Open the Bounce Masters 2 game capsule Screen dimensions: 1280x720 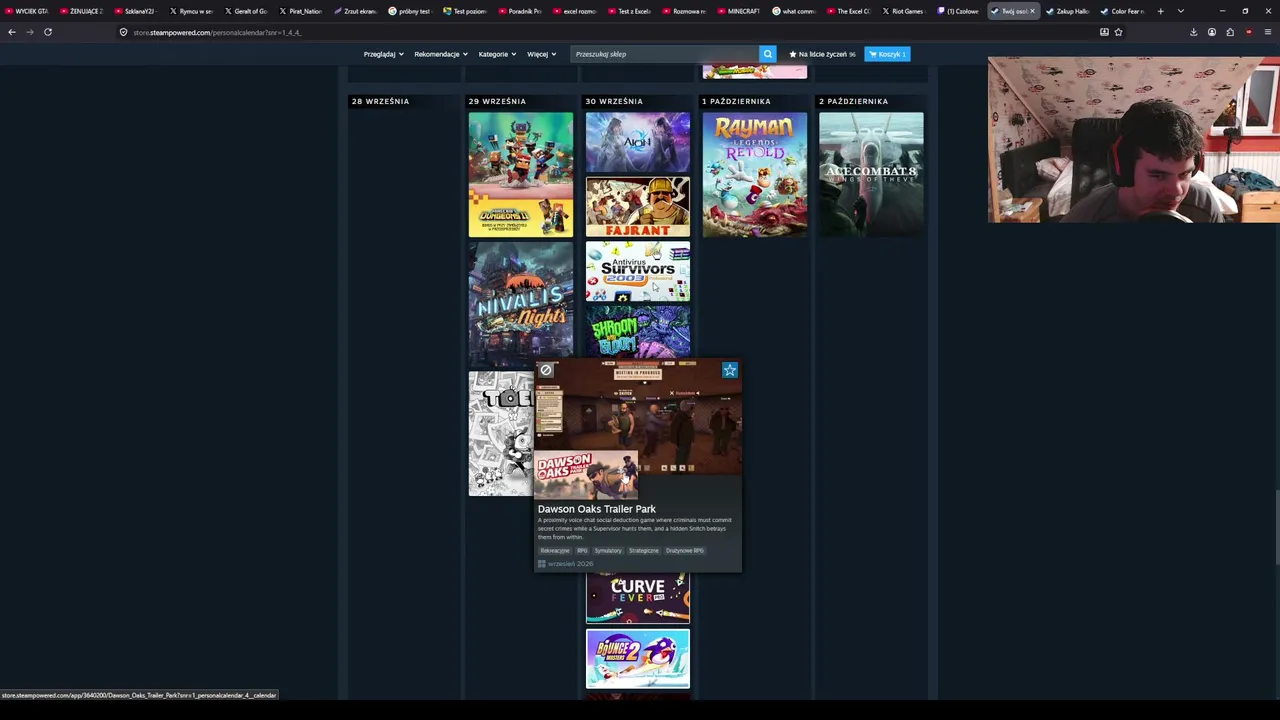pos(638,659)
